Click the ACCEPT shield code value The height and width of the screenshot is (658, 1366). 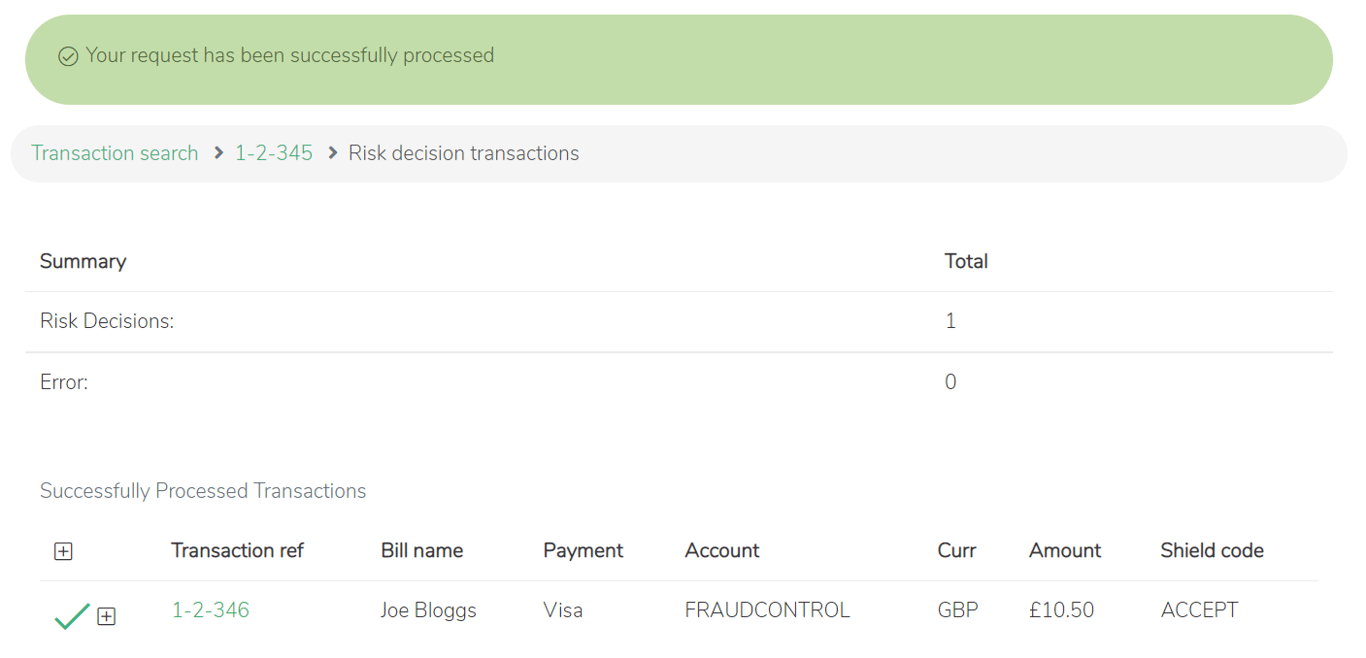pos(1199,610)
